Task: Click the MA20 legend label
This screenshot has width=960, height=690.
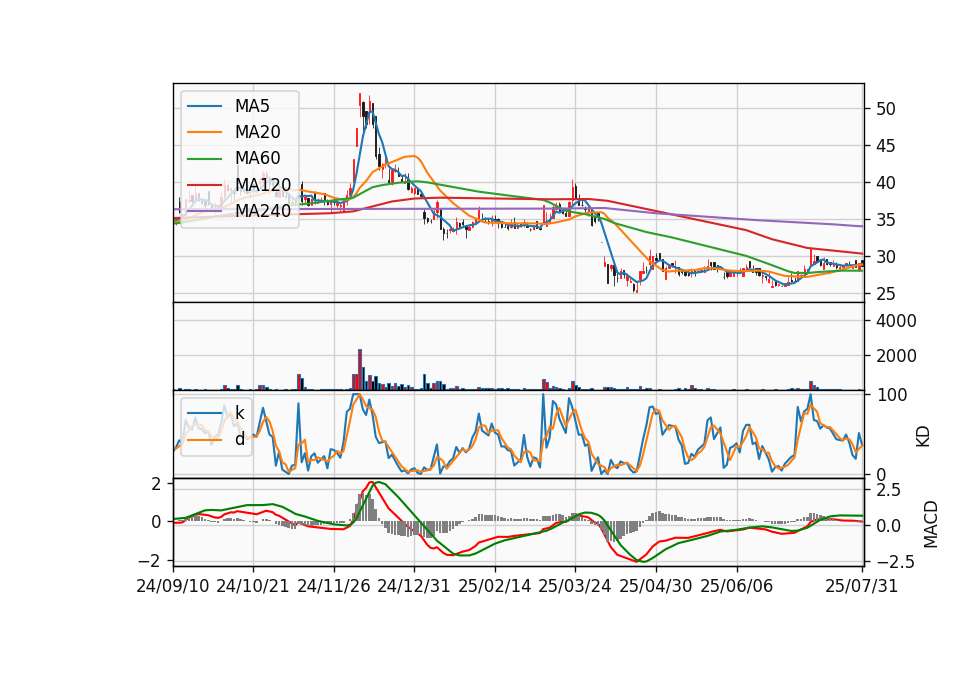Action: (x=257, y=132)
